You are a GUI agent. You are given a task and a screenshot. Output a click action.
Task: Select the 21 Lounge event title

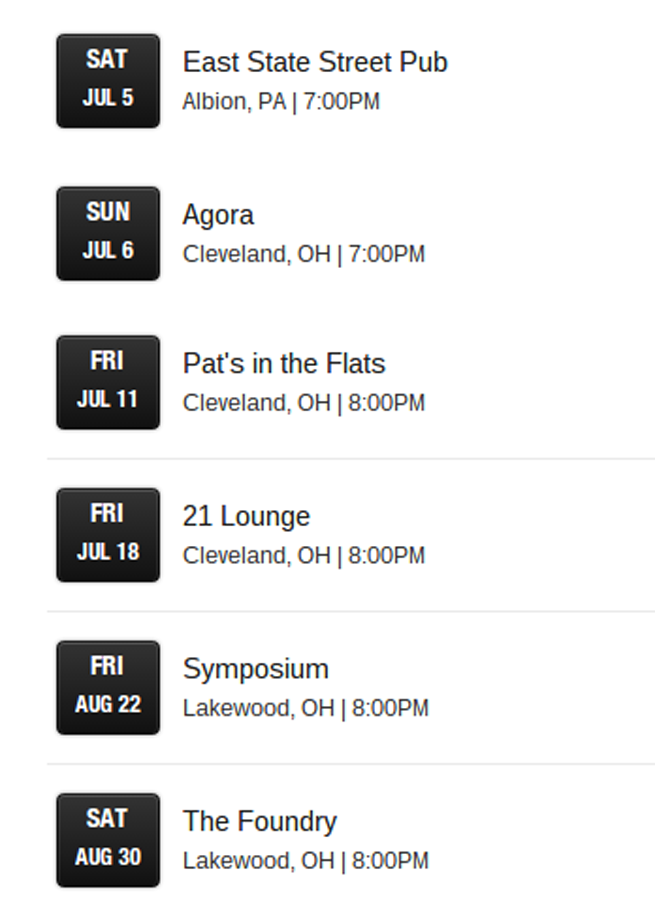(x=246, y=517)
